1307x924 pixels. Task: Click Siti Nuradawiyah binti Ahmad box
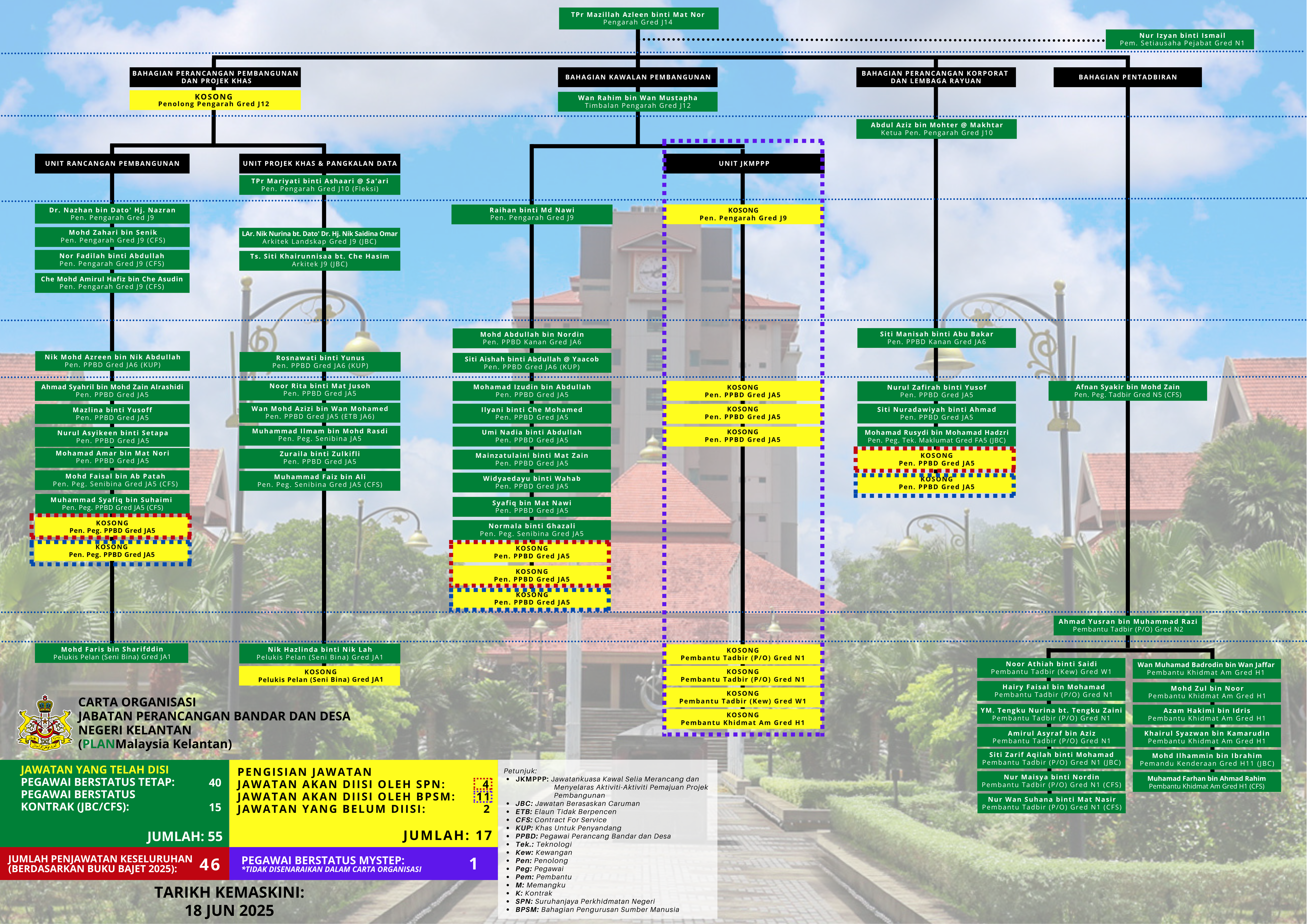(x=936, y=413)
